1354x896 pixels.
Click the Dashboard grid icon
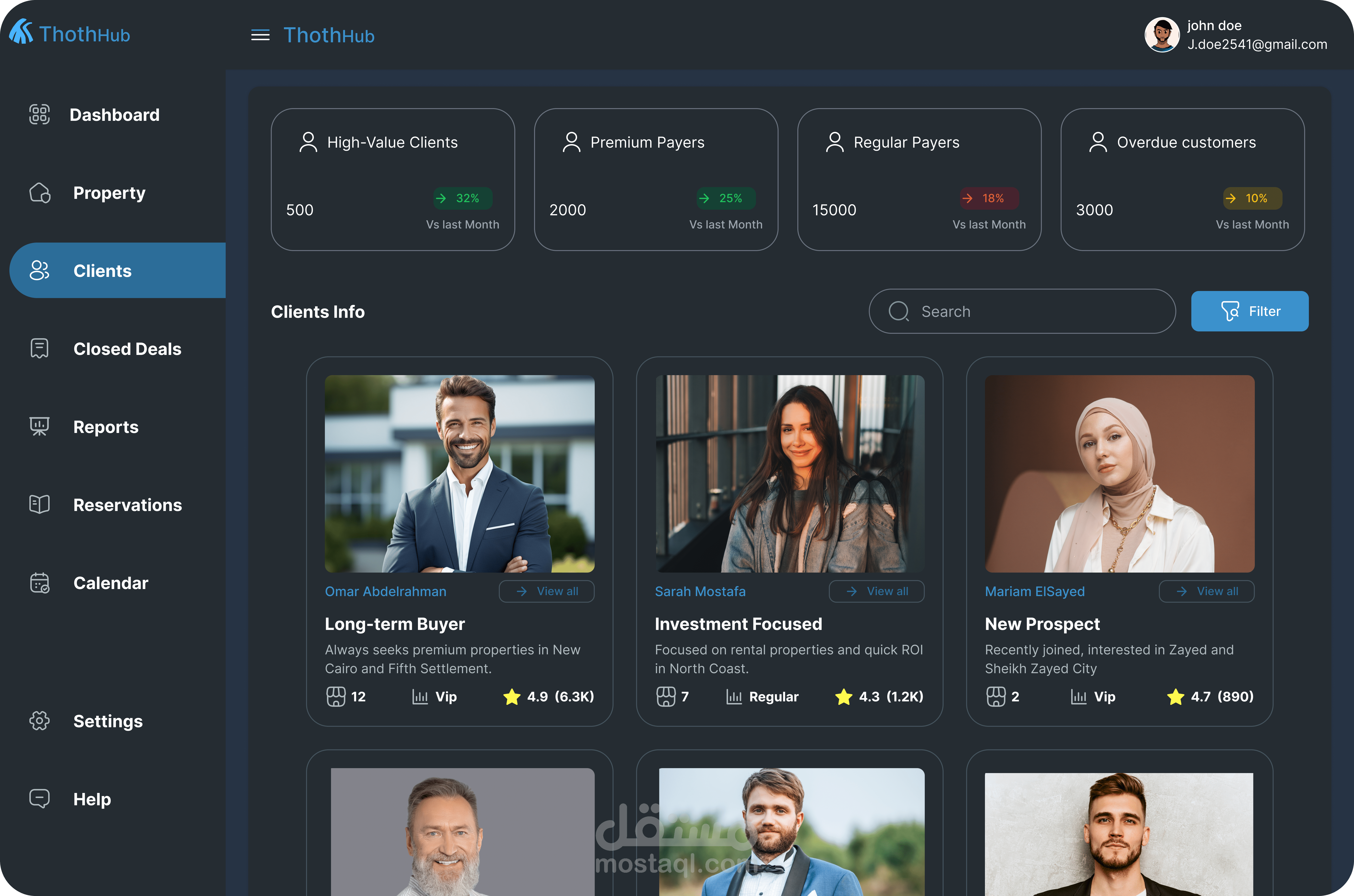tap(39, 114)
